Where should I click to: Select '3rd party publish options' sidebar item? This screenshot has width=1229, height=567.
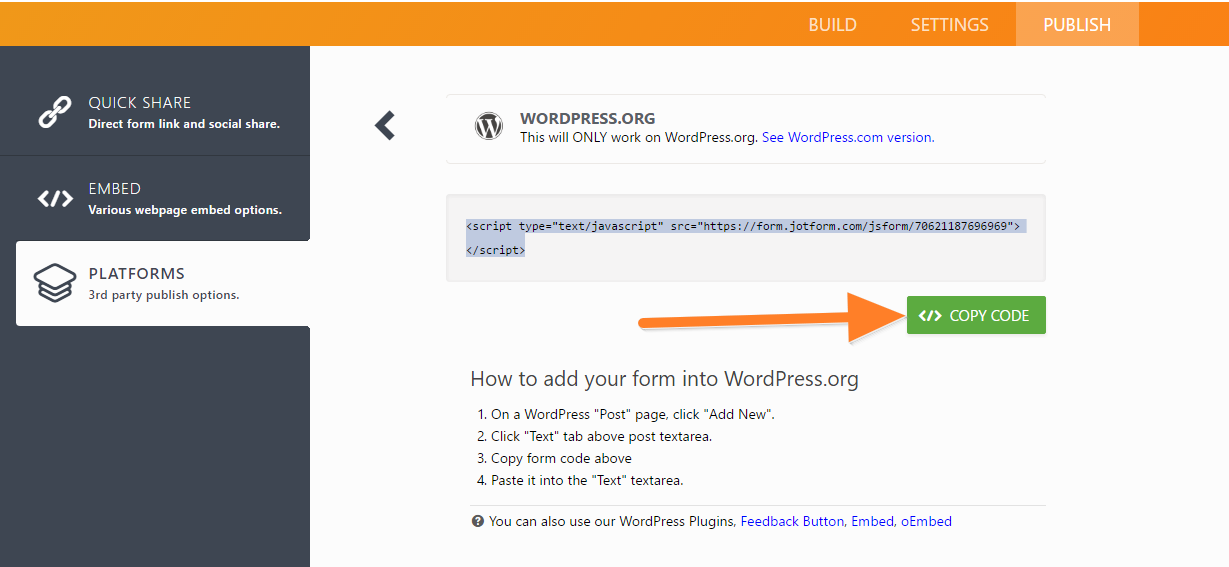(164, 295)
